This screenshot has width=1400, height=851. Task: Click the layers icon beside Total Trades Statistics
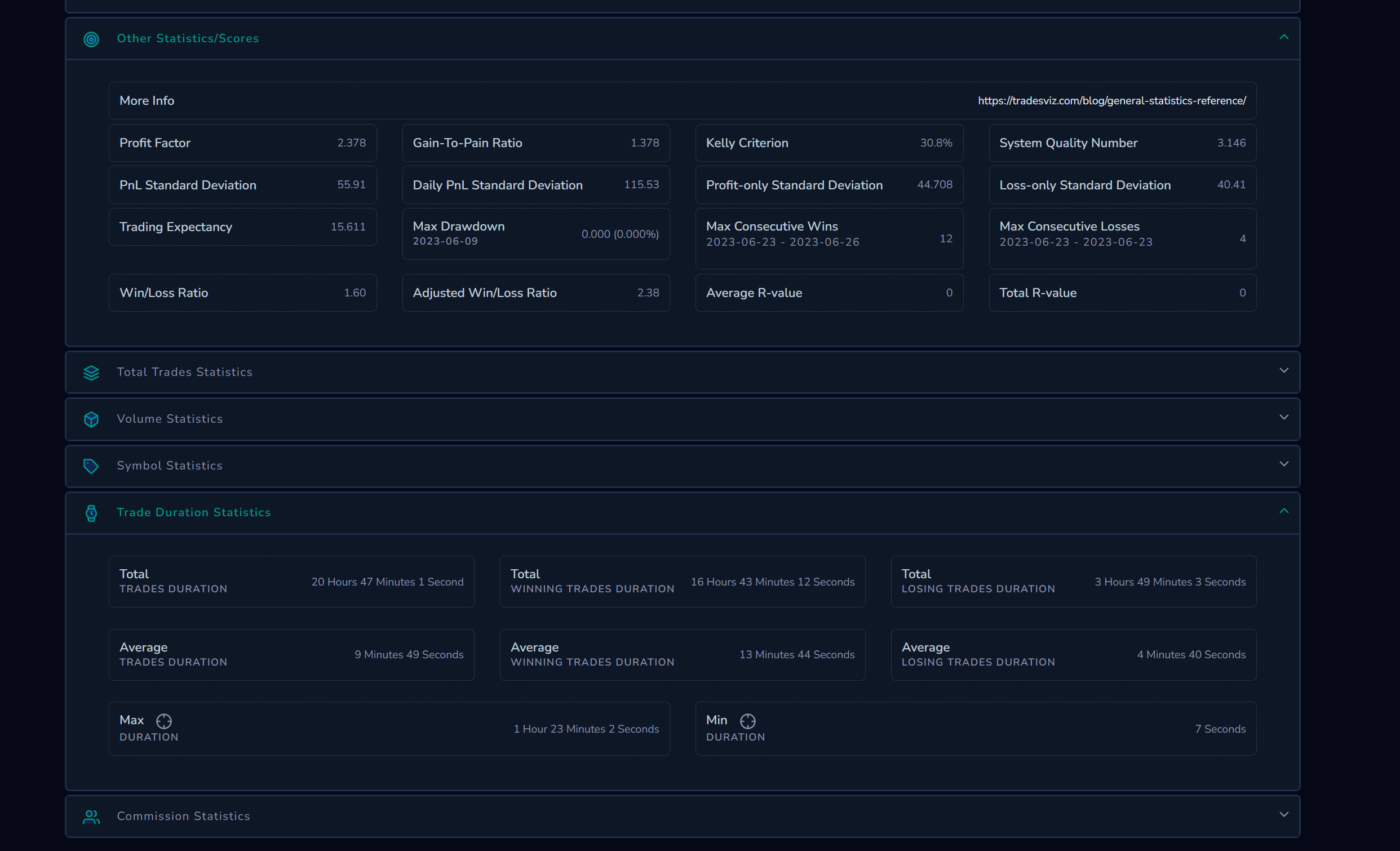coord(91,373)
